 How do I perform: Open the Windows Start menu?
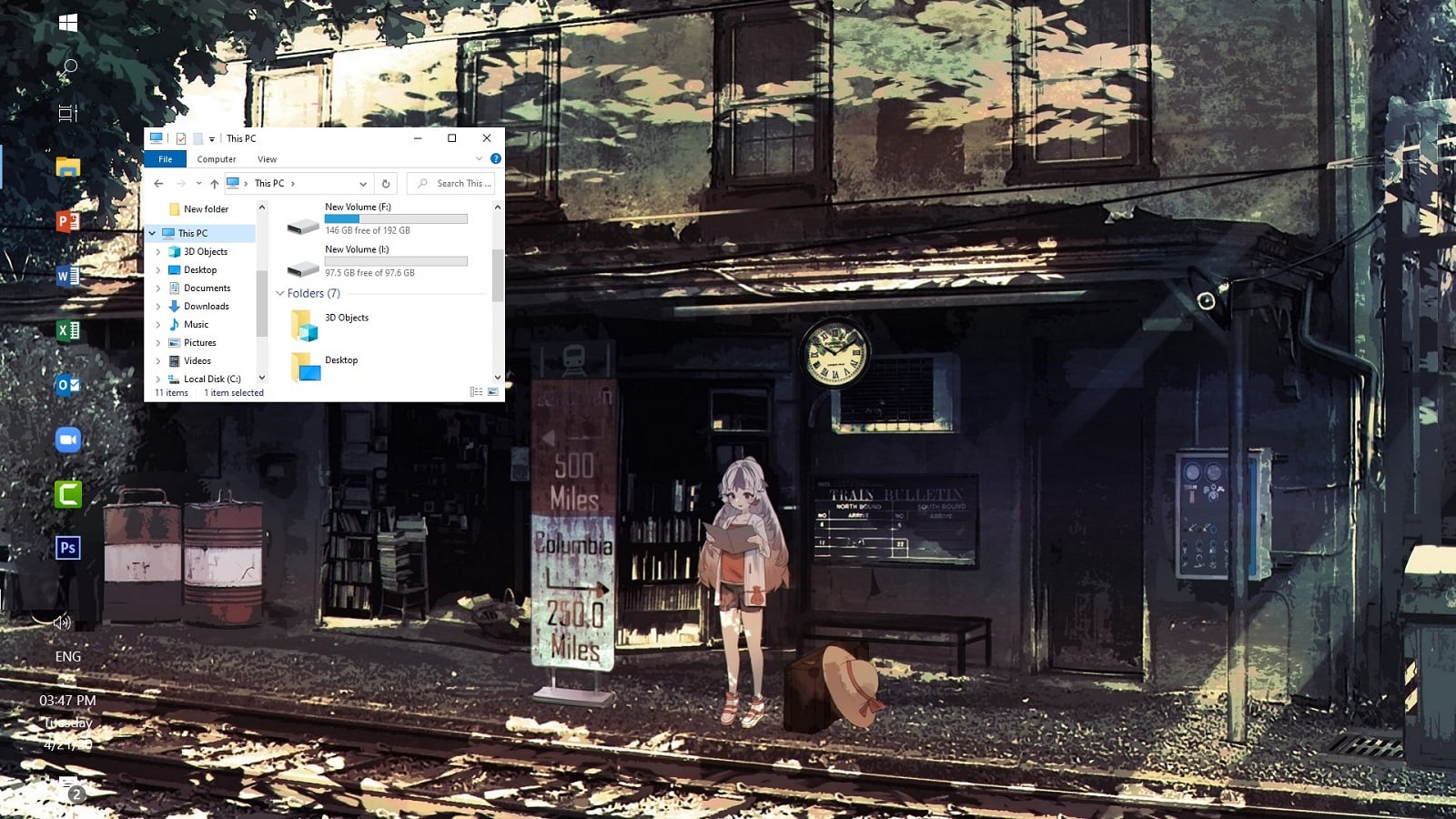point(68,23)
